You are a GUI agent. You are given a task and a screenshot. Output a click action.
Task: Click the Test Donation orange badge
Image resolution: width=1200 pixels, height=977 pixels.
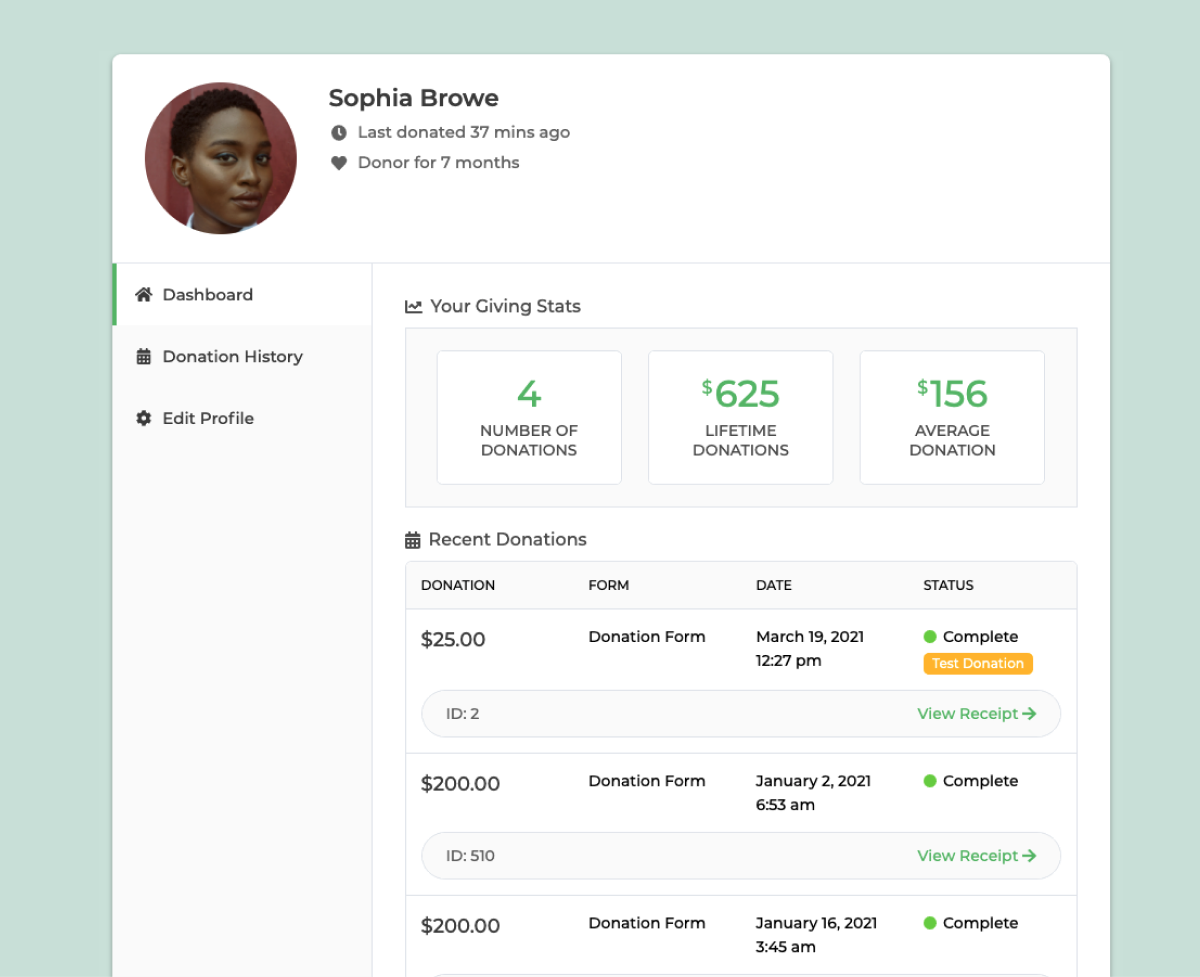tap(978, 664)
